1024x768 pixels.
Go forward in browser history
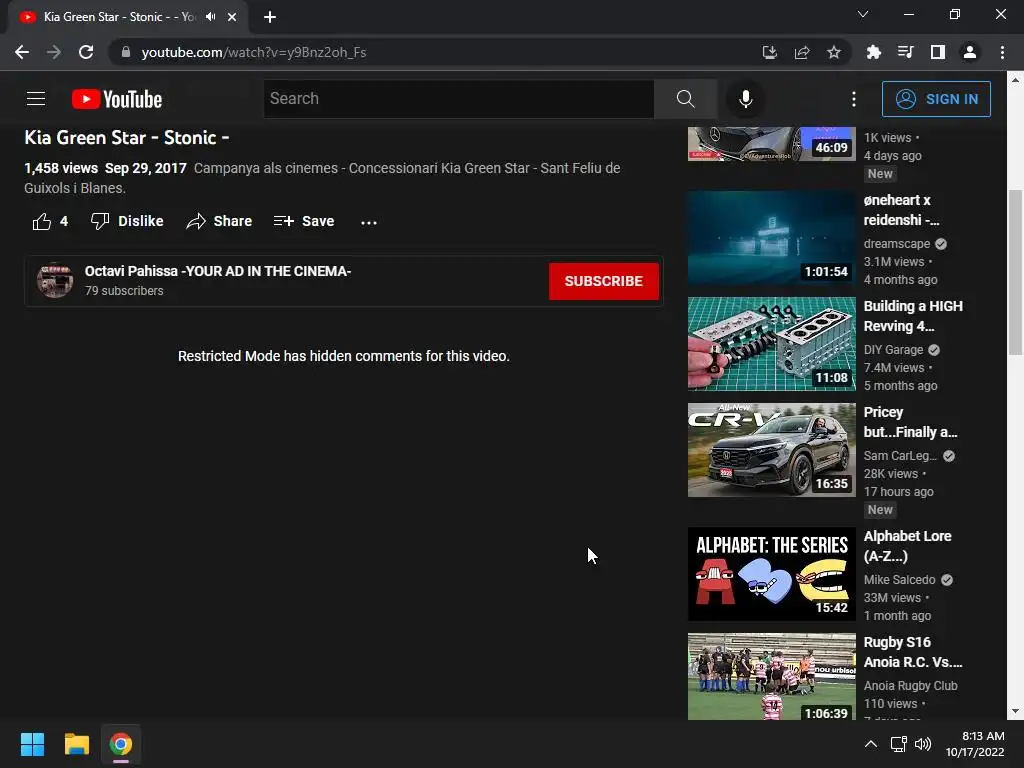tap(54, 52)
